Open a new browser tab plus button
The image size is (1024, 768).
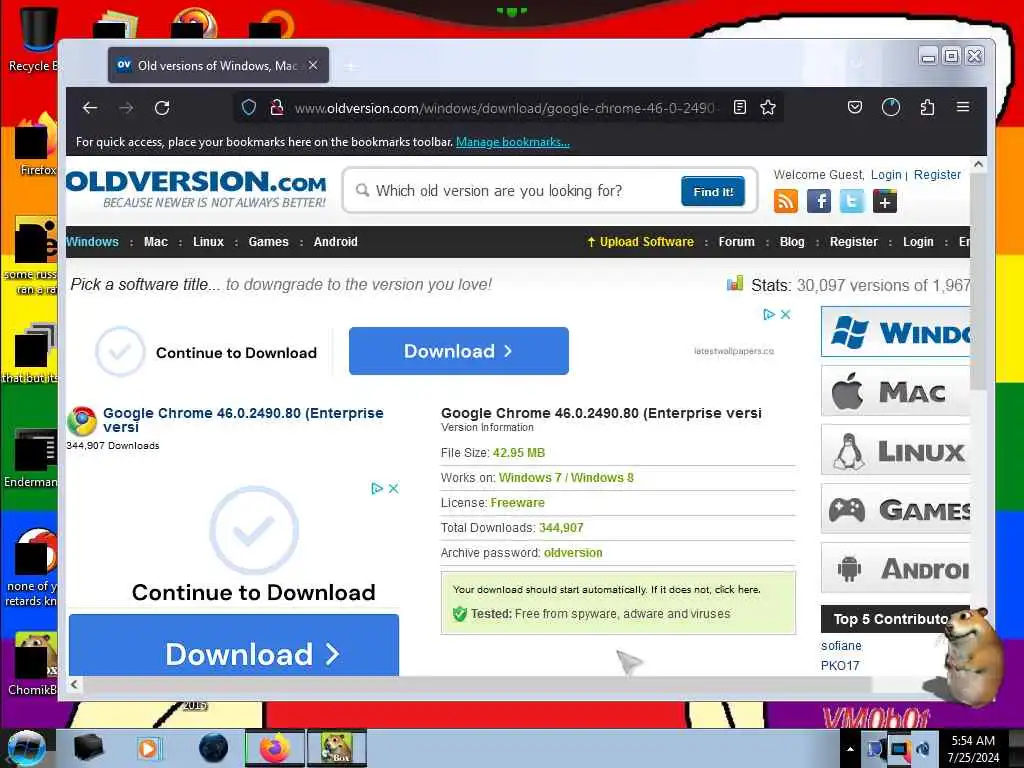point(351,66)
